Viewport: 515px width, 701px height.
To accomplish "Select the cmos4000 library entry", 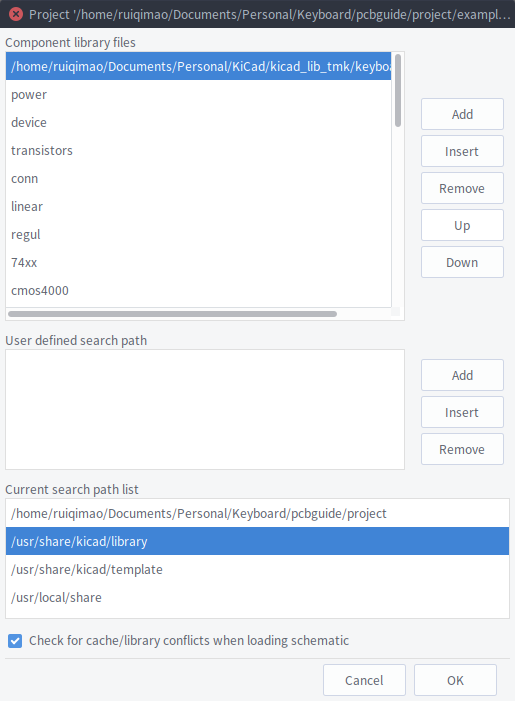I will tap(198, 291).
